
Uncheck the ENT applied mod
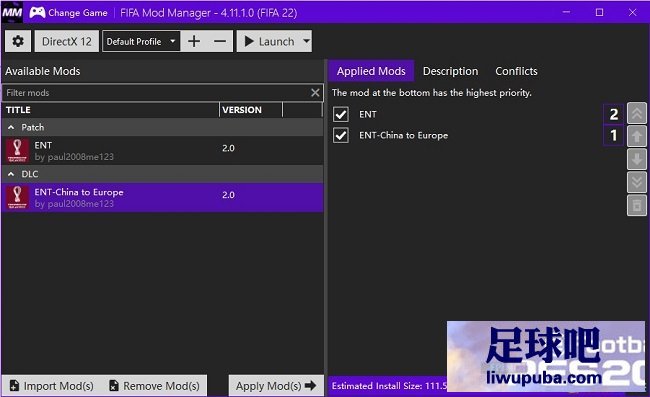point(341,114)
